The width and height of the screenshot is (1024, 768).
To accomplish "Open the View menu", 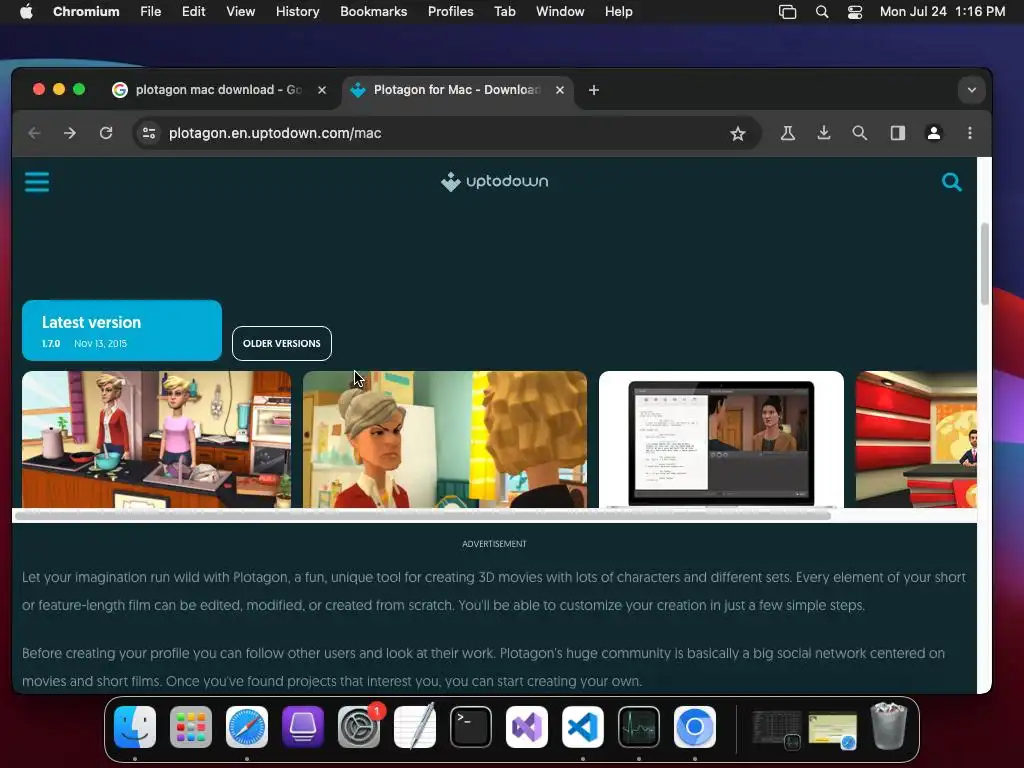I will point(240,12).
